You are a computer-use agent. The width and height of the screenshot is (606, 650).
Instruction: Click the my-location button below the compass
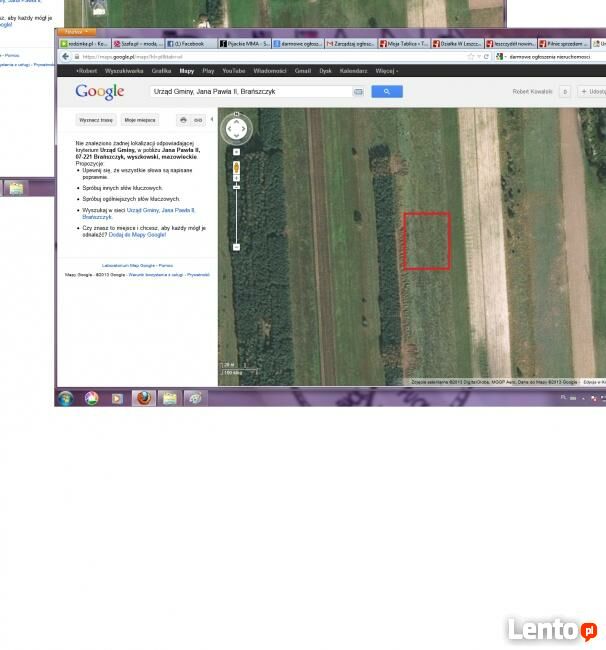point(236,152)
